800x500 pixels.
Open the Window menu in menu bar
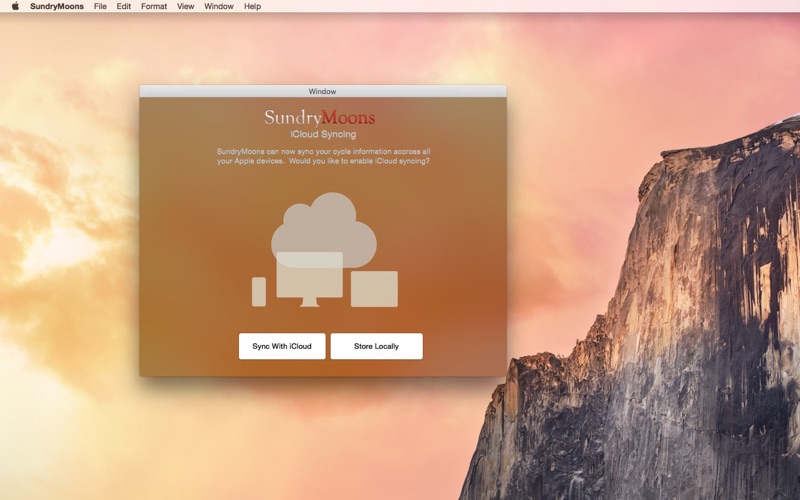pyautogui.click(x=218, y=6)
